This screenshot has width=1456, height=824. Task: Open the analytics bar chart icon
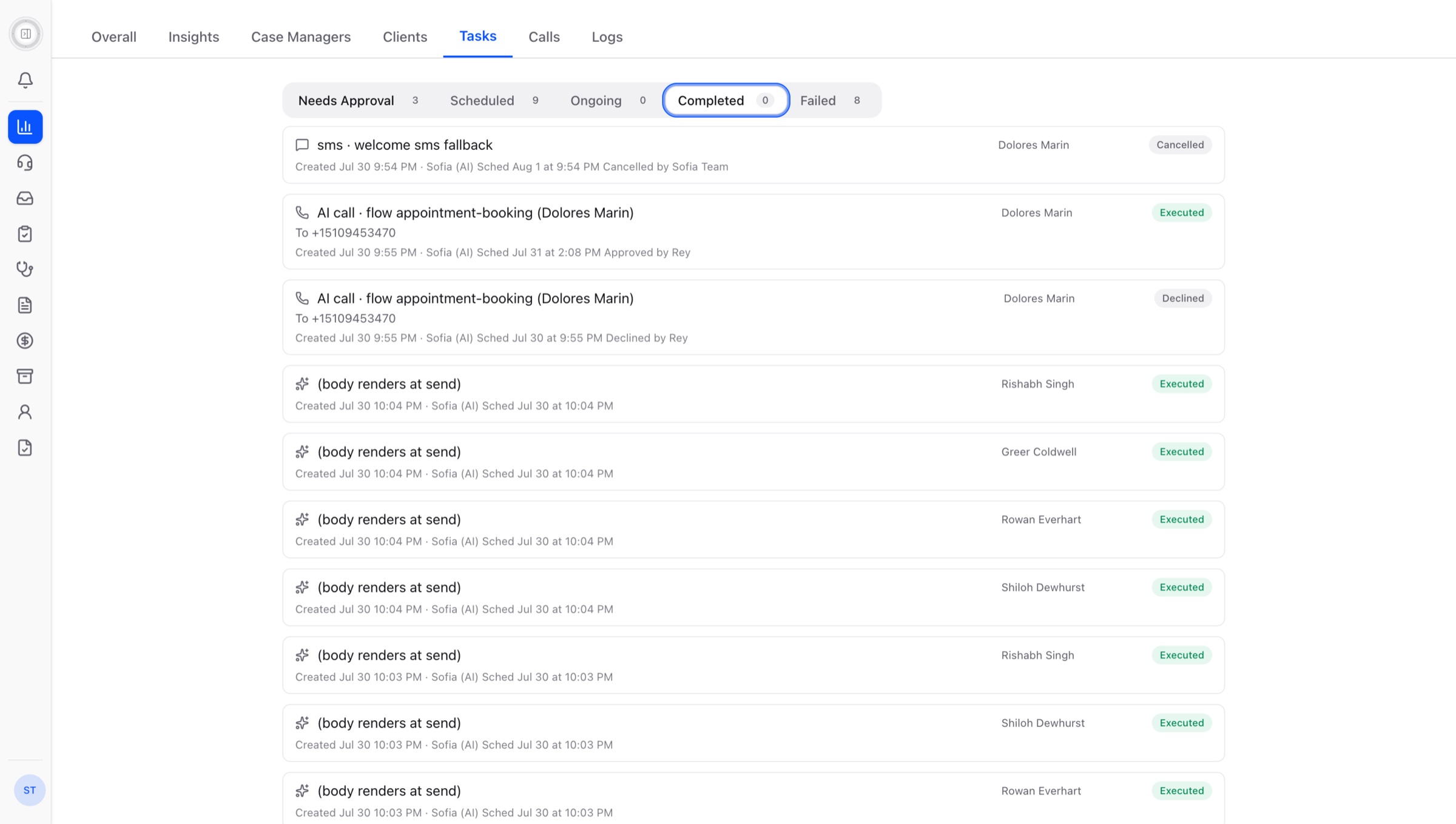[25, 127]
